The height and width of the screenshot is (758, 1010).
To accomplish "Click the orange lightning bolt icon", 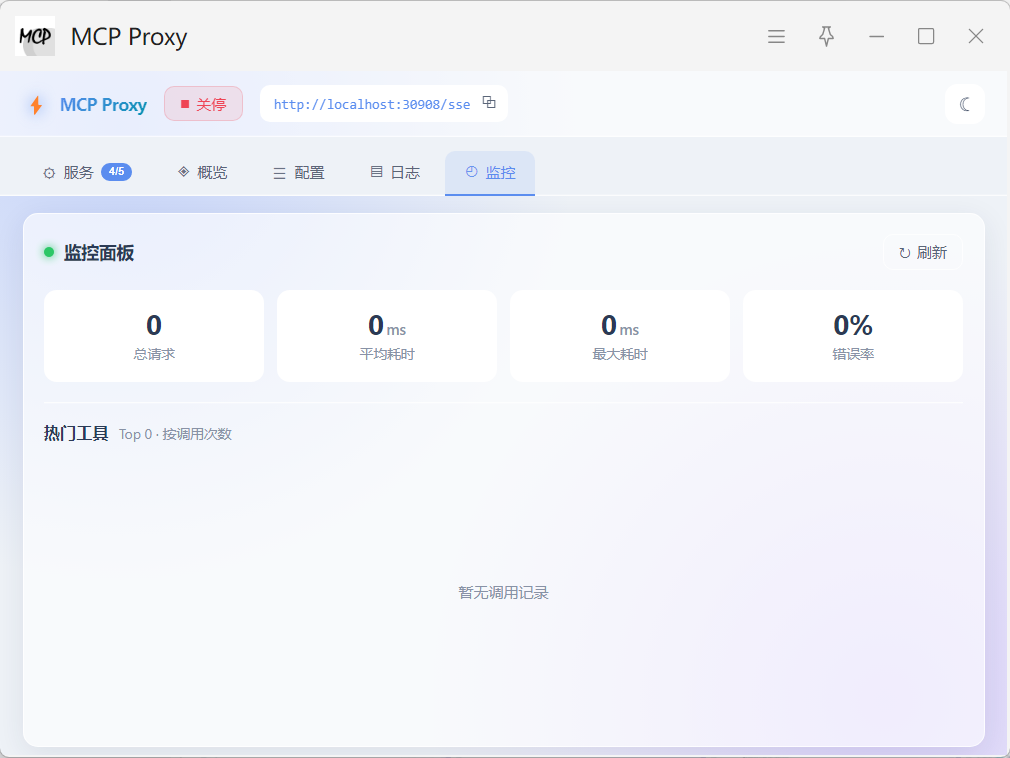I will tap(37, 105).
